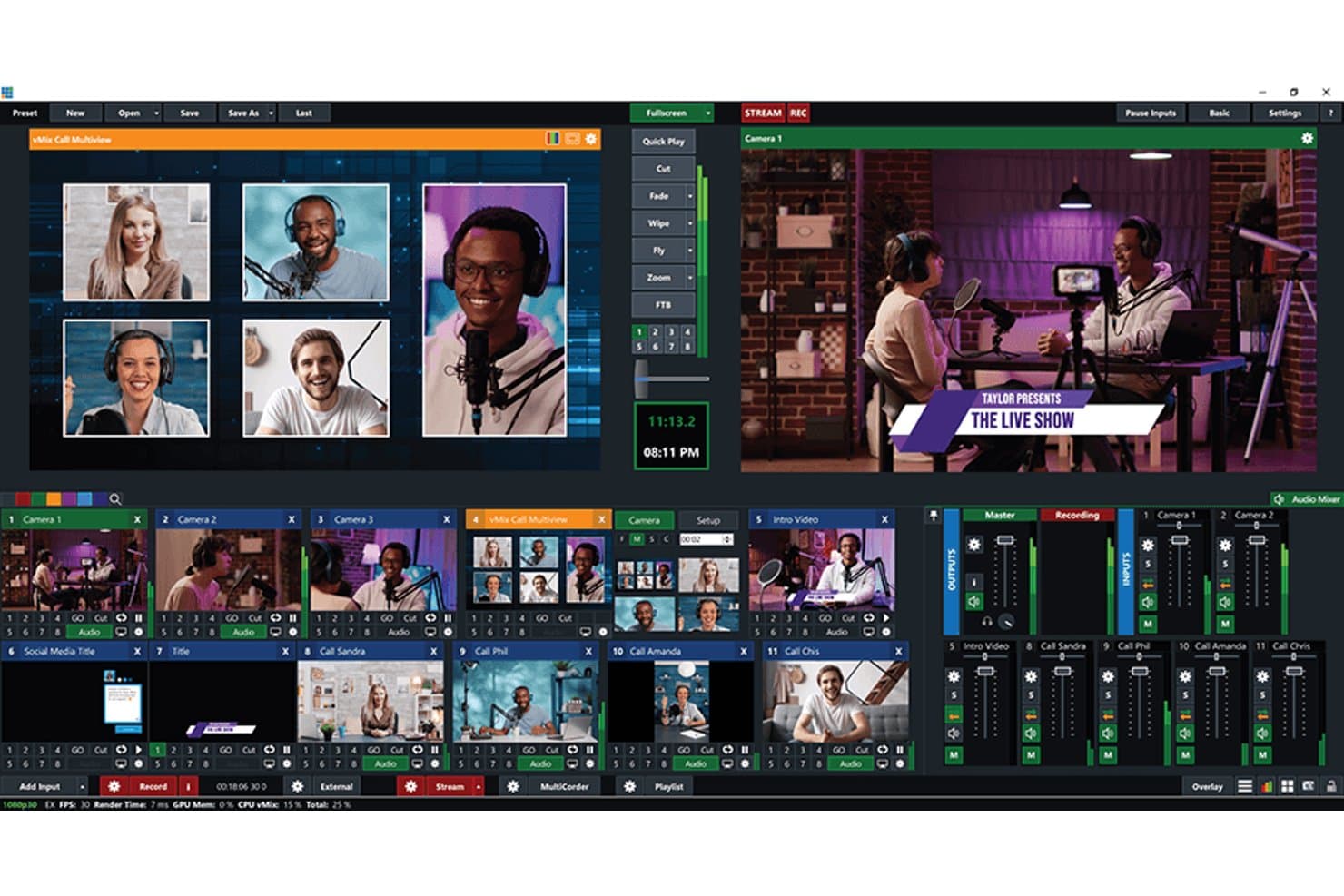1344x896 pixels.
Task: Open the Add Input dropdown arrow
Action: (82, 786)
